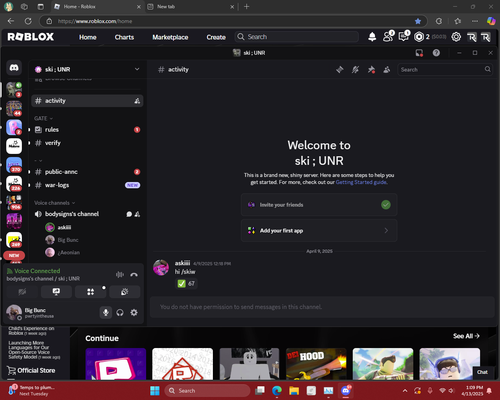Click See All next to Continue

click(x=466, y=336)
